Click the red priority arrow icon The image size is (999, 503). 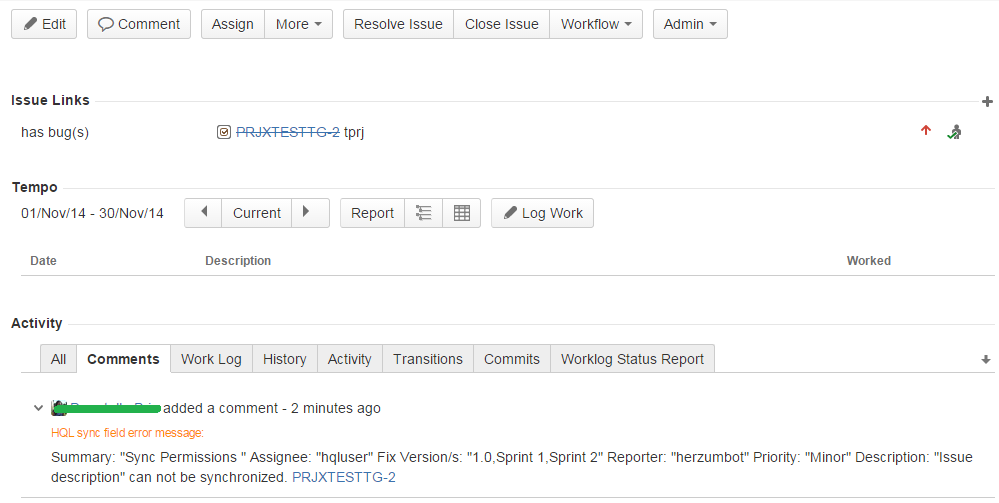click(x=925, y=131)
